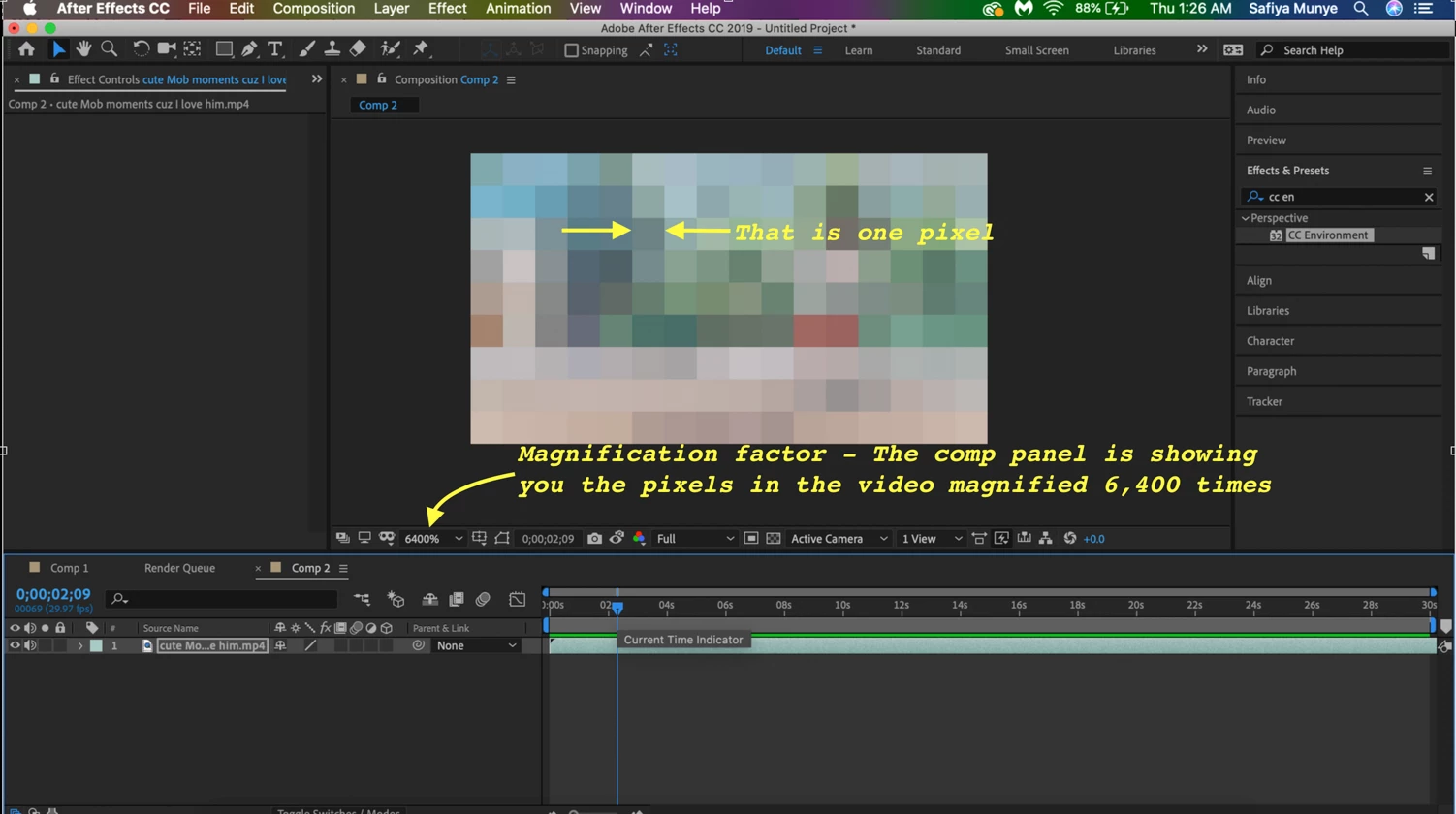This screenshot has width=1456, height=814.
Task: Switch to the Learn workspace
Action: (x=859, y=50)
